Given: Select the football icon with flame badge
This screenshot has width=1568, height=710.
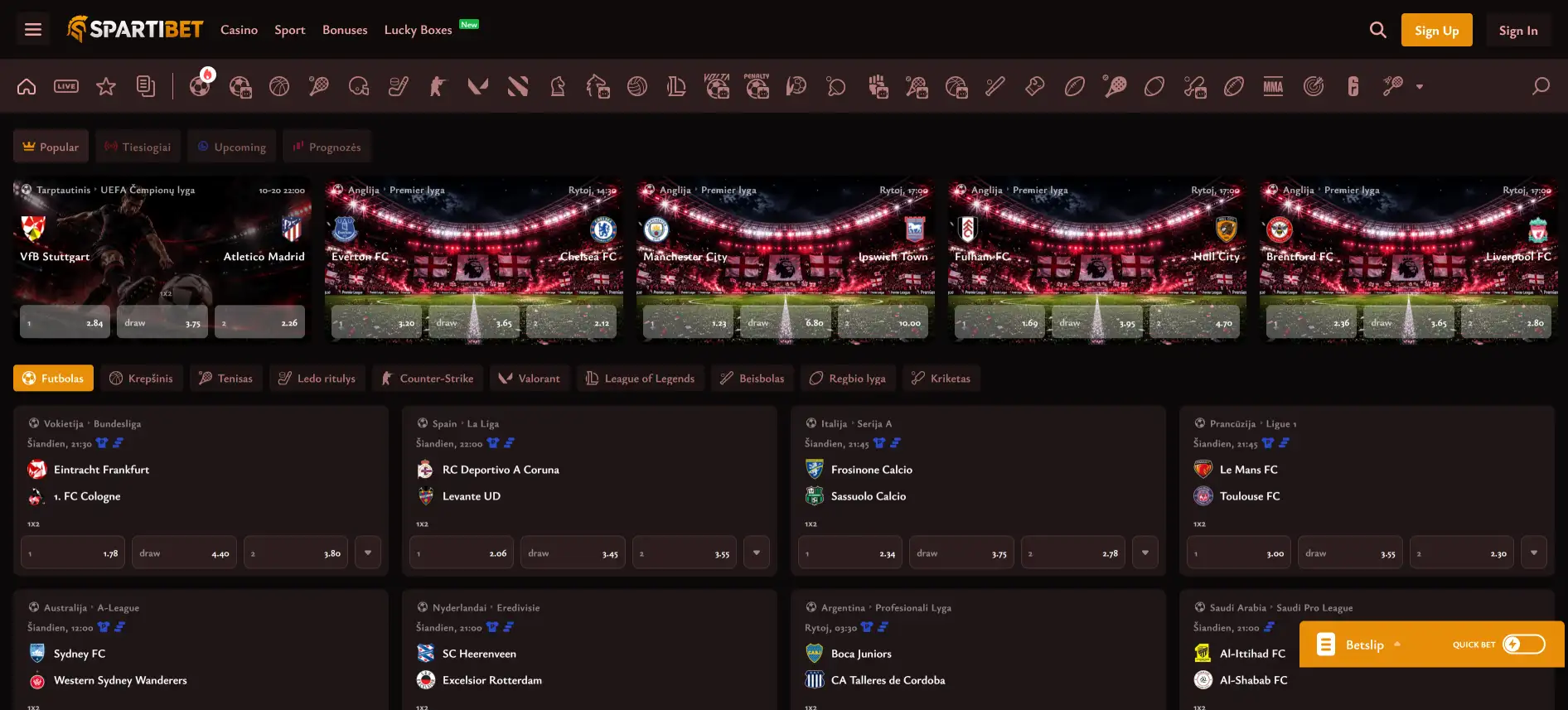Looking at the screenshot, I should (201, 85).
